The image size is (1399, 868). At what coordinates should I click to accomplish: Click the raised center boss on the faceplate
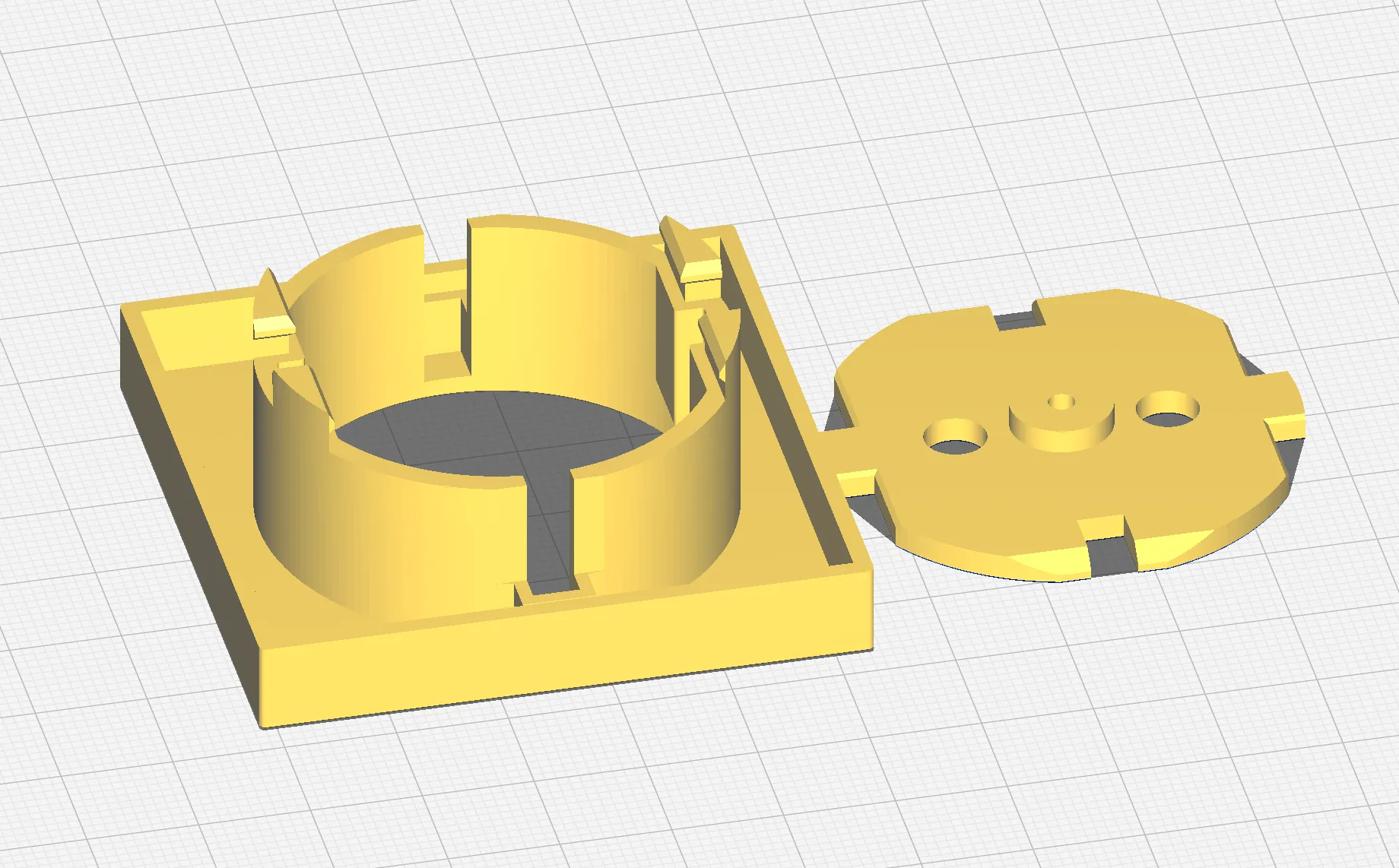pos(1061,420)
